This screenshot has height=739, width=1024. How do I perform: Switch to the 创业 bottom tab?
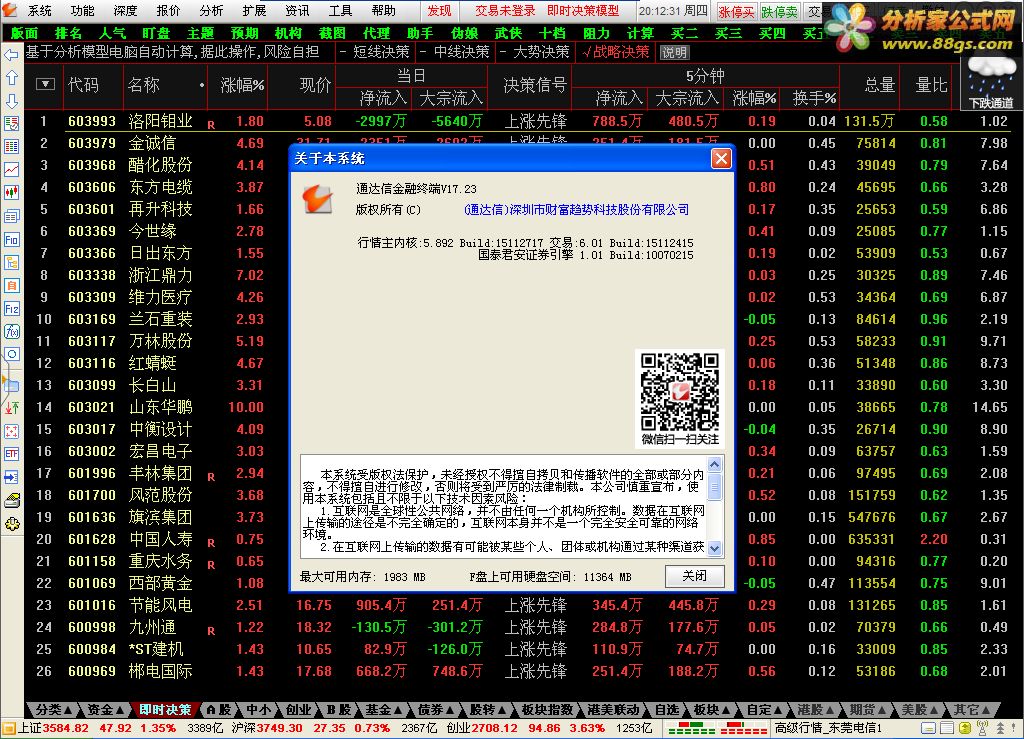pos(298,710)
